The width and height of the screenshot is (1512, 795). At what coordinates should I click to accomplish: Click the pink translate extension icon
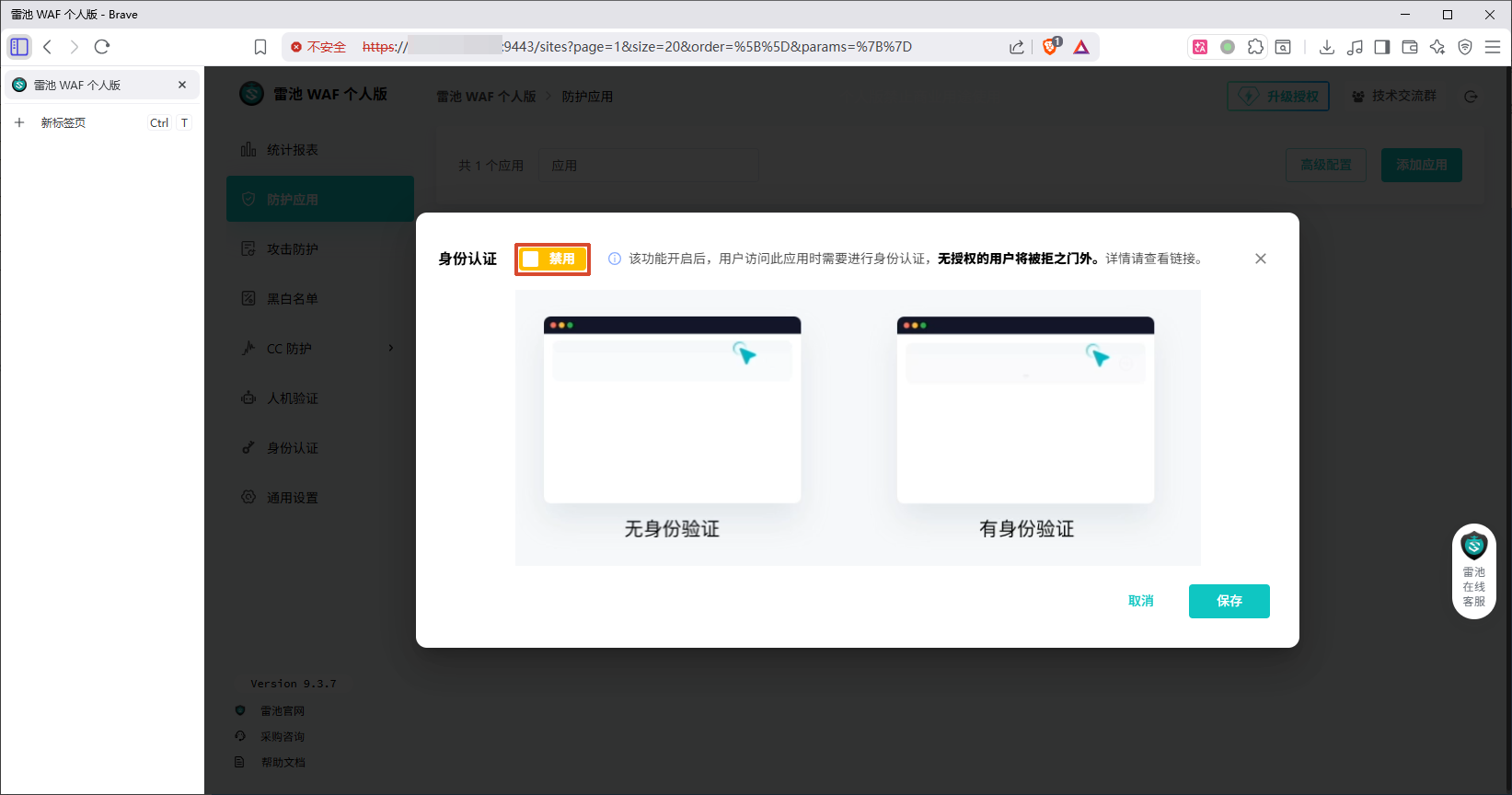pyautogui.click(x=1200, y=47)
